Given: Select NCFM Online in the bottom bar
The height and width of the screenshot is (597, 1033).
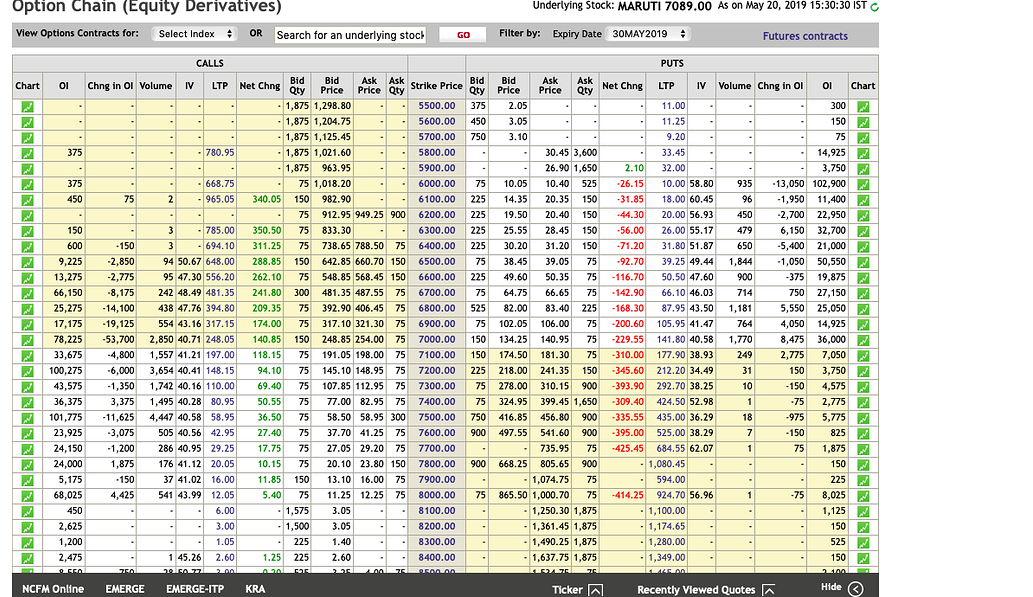Looking at the screenshot, I should [52, 589].
